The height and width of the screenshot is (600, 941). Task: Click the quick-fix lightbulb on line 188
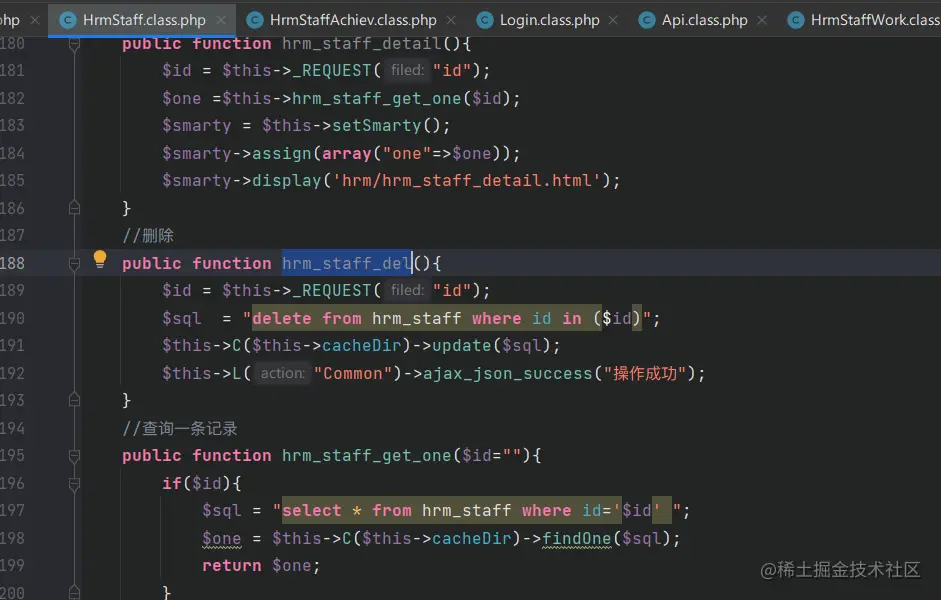(x=100, y=259)
